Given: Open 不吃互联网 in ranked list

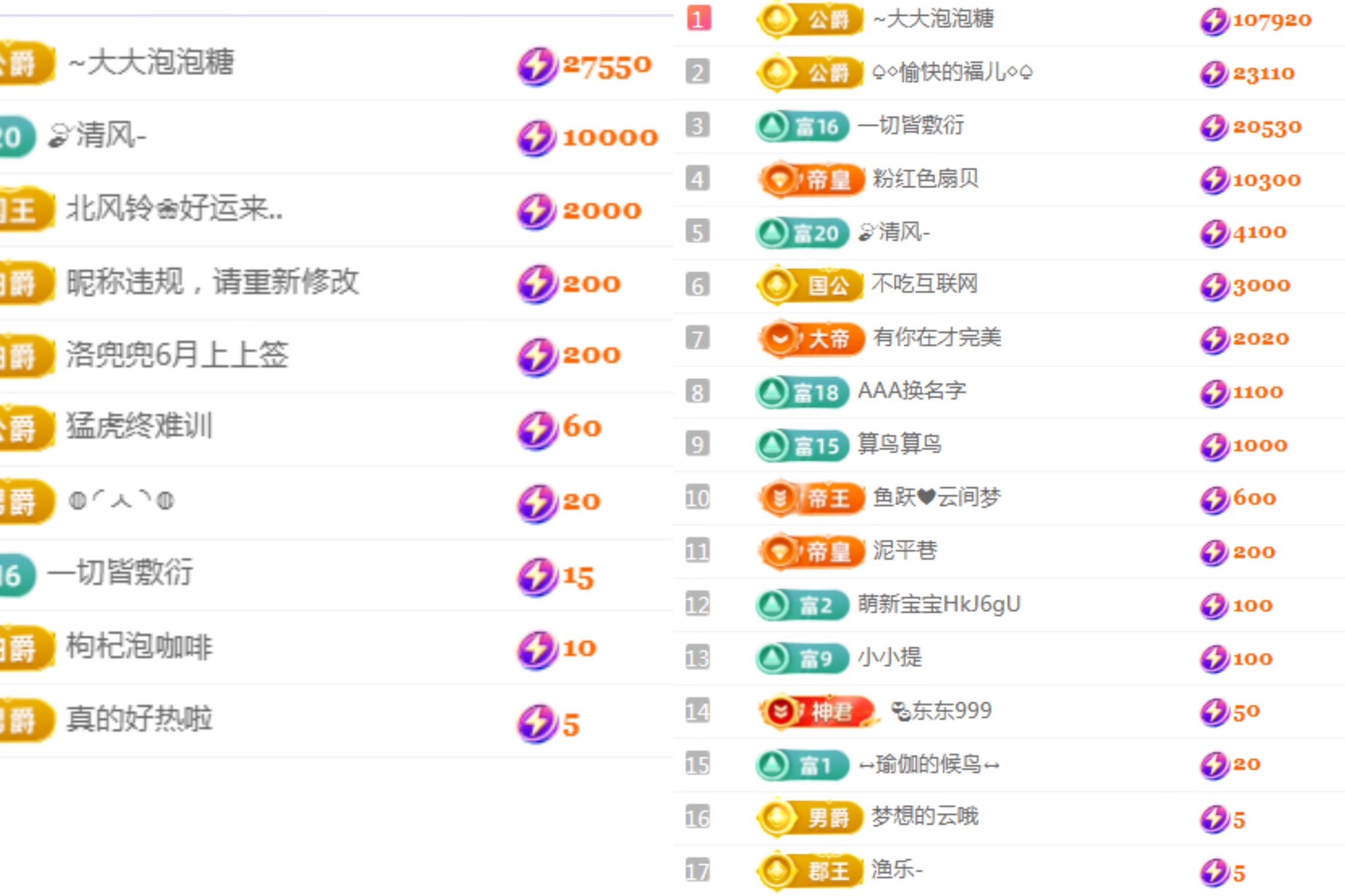Looking at the screenshot, I should point(925,284).
